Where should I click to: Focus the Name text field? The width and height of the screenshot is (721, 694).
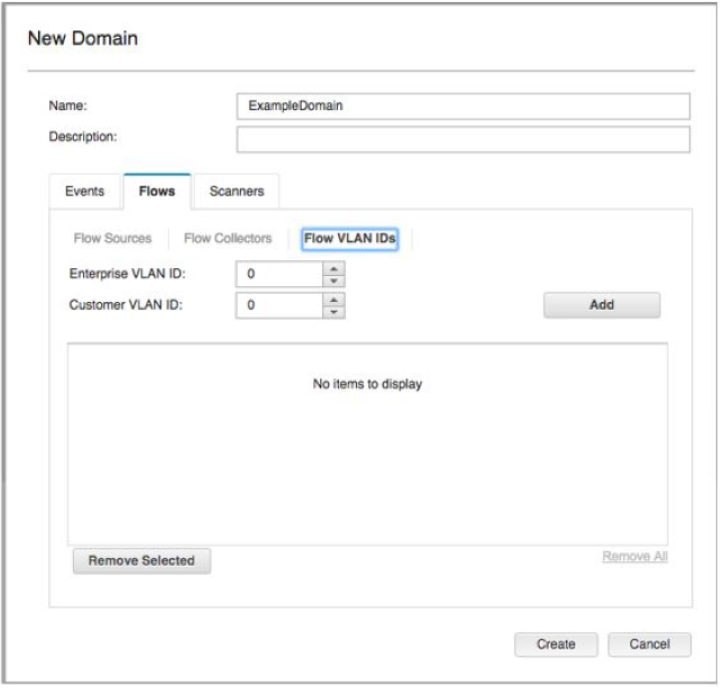463,106
